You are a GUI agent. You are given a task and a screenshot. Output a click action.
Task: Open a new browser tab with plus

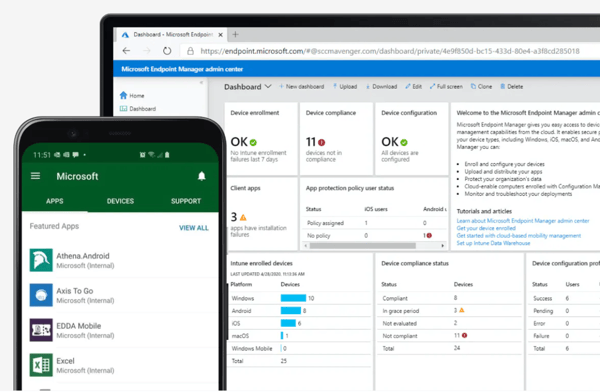click(235, 34)
